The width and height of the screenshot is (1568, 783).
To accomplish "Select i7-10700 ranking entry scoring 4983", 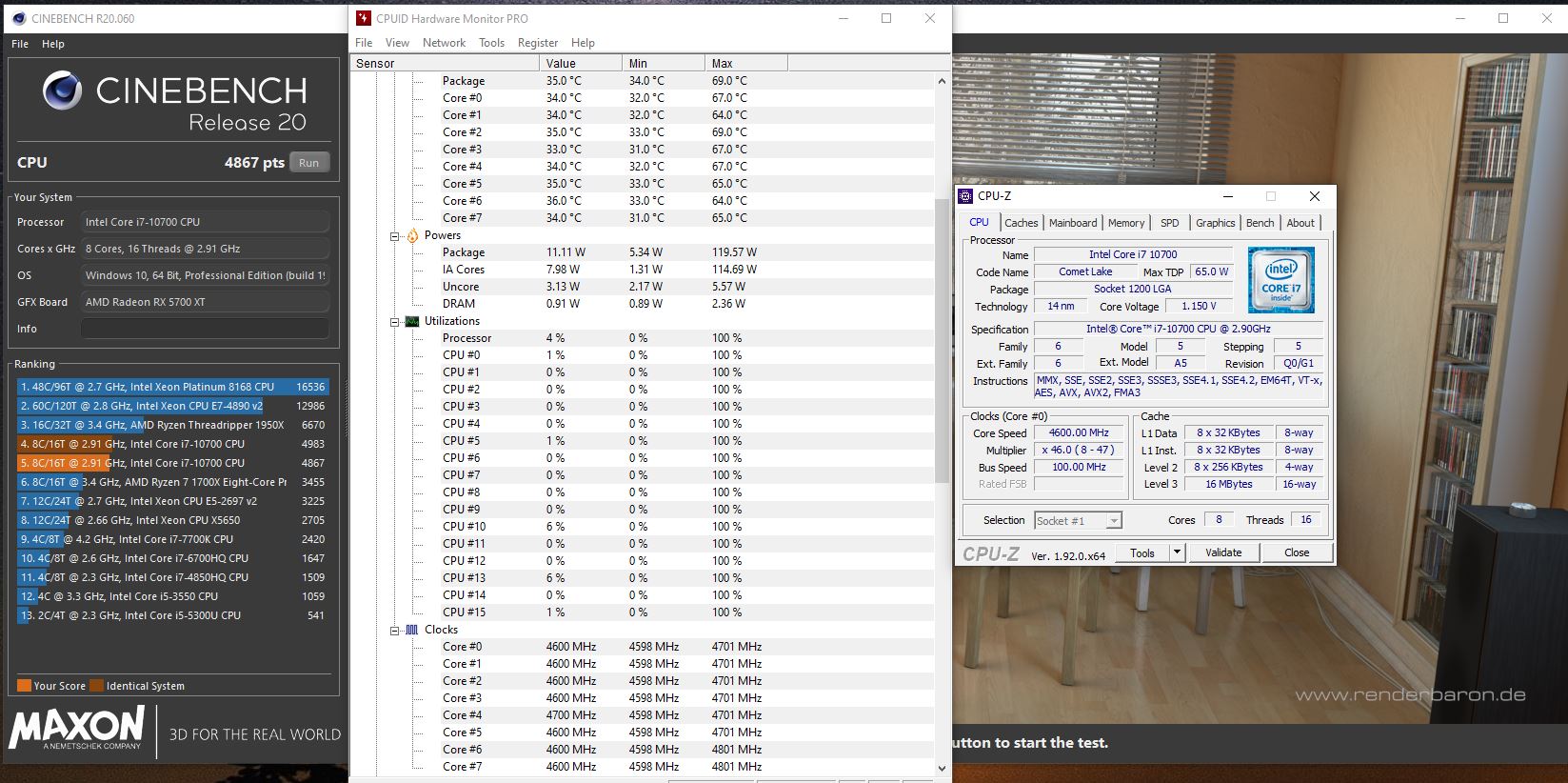I will pyautogui.click(x=172, y=444).
